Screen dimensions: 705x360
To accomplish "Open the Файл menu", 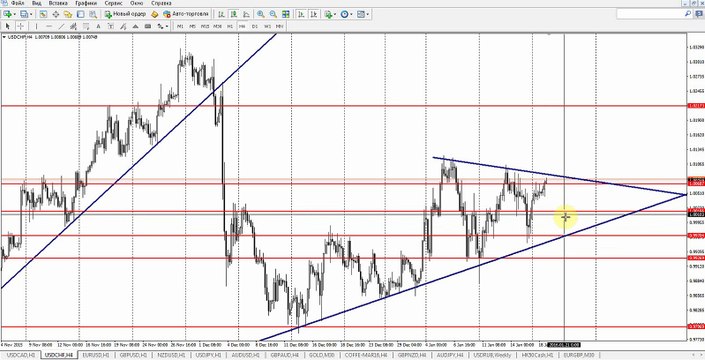I will click(x=18, y=3).
